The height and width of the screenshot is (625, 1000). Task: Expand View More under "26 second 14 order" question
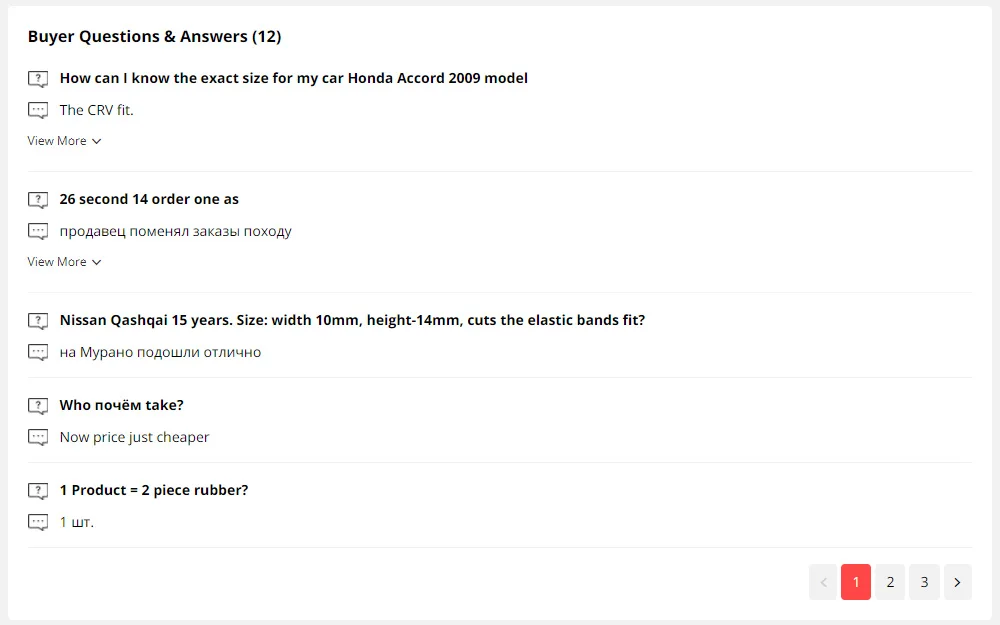point(64,262)
